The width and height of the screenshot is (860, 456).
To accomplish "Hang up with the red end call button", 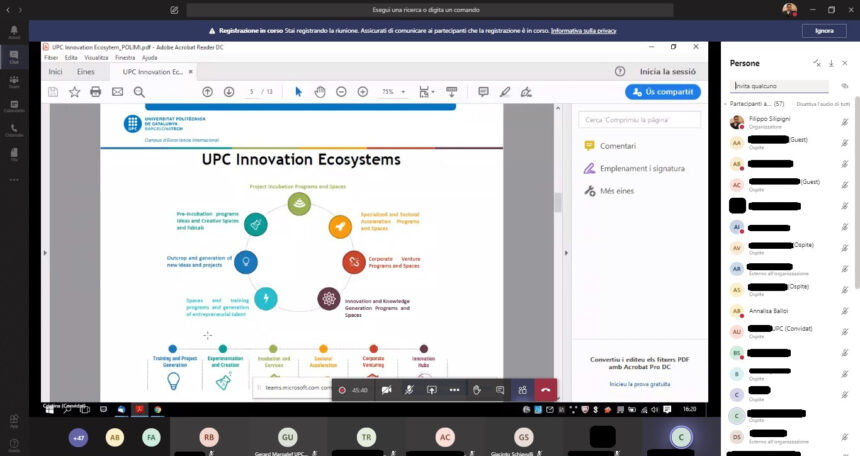I will click(545, 390).
